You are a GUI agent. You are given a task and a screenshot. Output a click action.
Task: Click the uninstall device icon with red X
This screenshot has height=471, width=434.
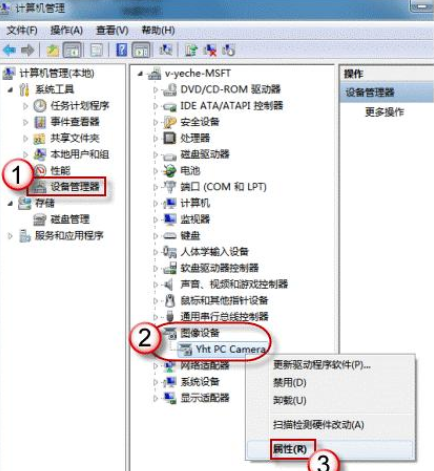click(210, 50)
